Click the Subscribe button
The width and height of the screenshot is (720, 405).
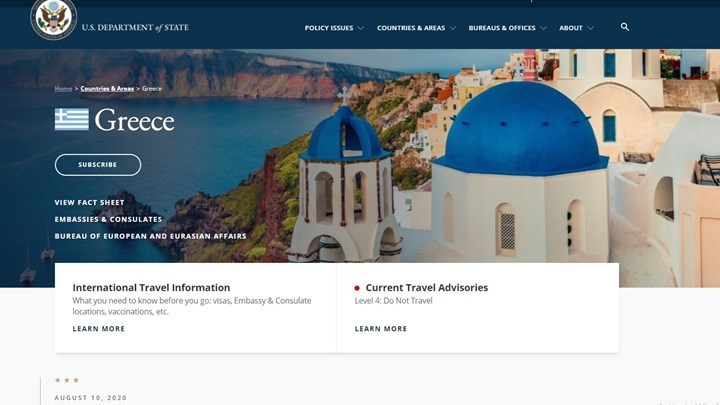[98, 165]
